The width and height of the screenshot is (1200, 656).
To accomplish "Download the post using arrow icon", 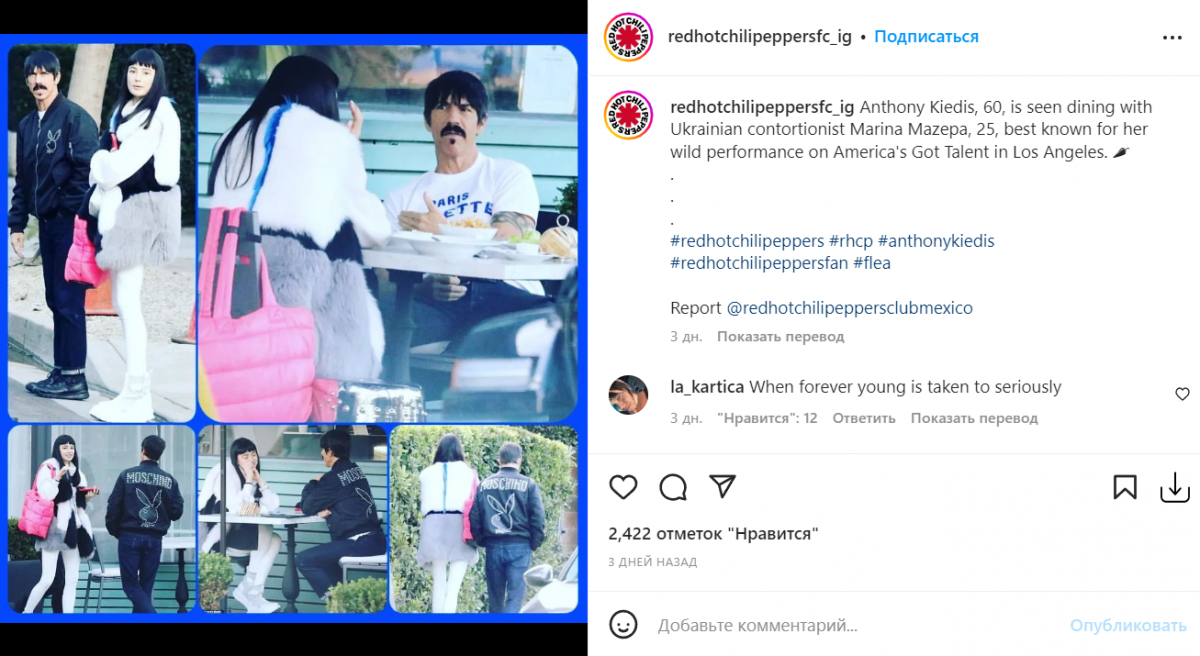I will click(1174, 487).
